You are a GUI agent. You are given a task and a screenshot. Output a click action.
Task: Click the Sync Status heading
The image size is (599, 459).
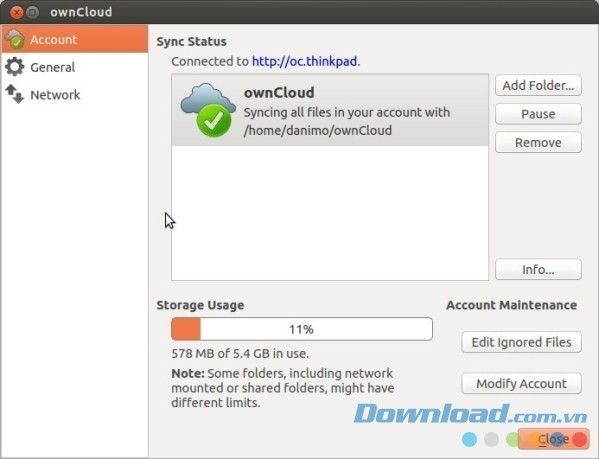tap(191, 42)
